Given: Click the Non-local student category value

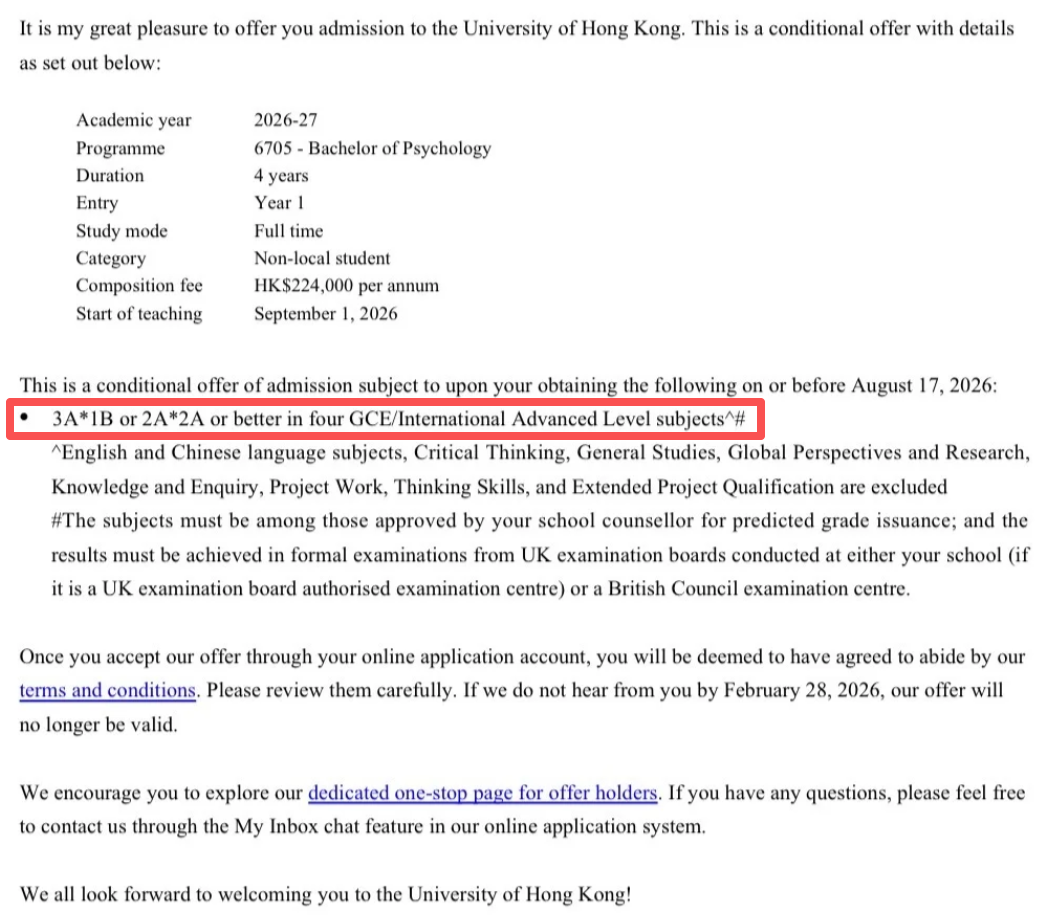Looking at the screenshot, I should point(322,259).
